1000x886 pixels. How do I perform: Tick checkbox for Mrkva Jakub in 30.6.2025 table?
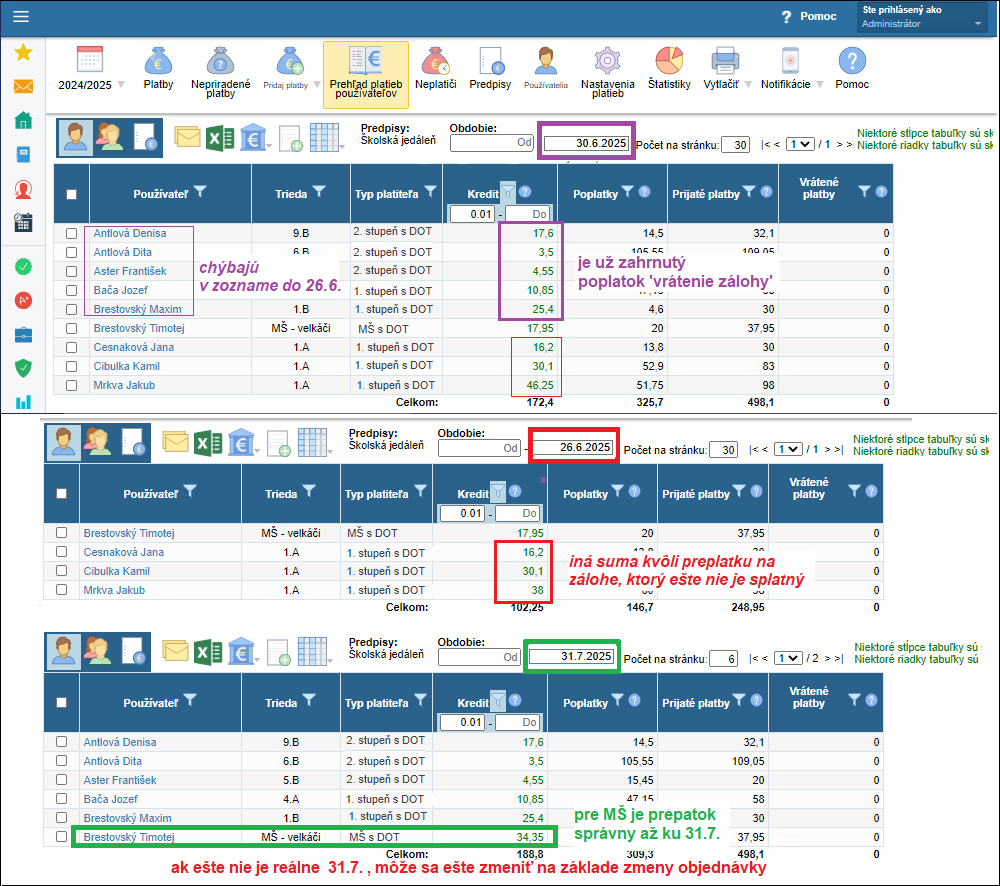click(x=71, y=385)
